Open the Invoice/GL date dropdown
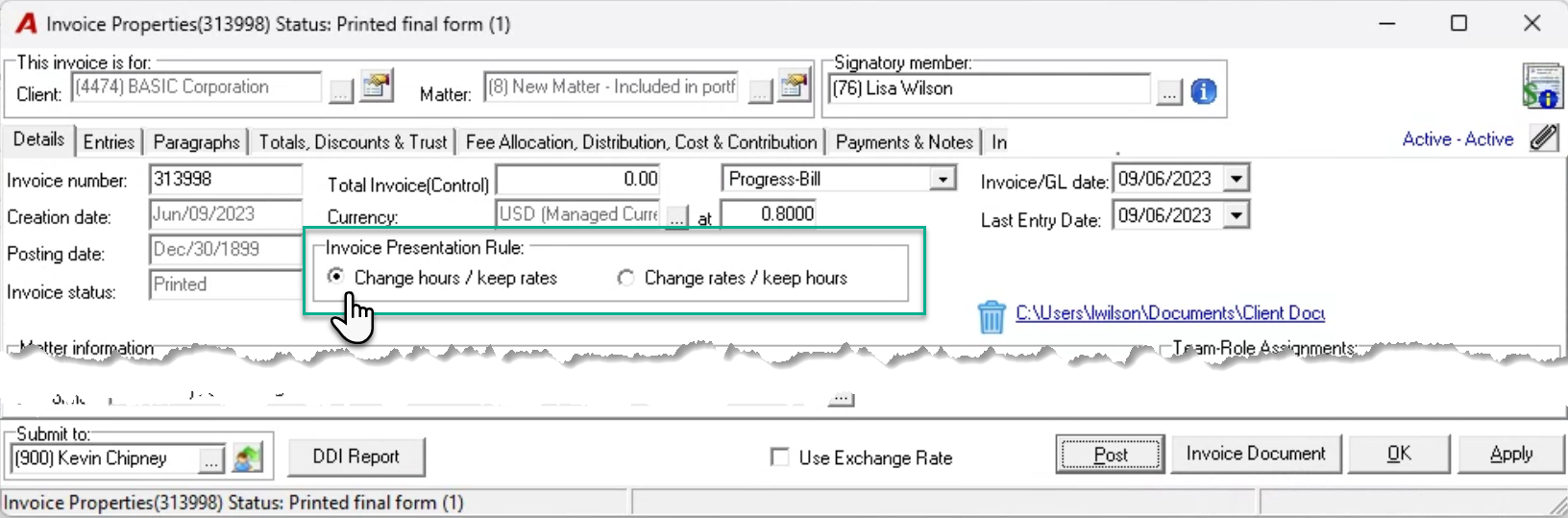The width and height of the screenshot is (1568, 518). tap(1237, 179)
